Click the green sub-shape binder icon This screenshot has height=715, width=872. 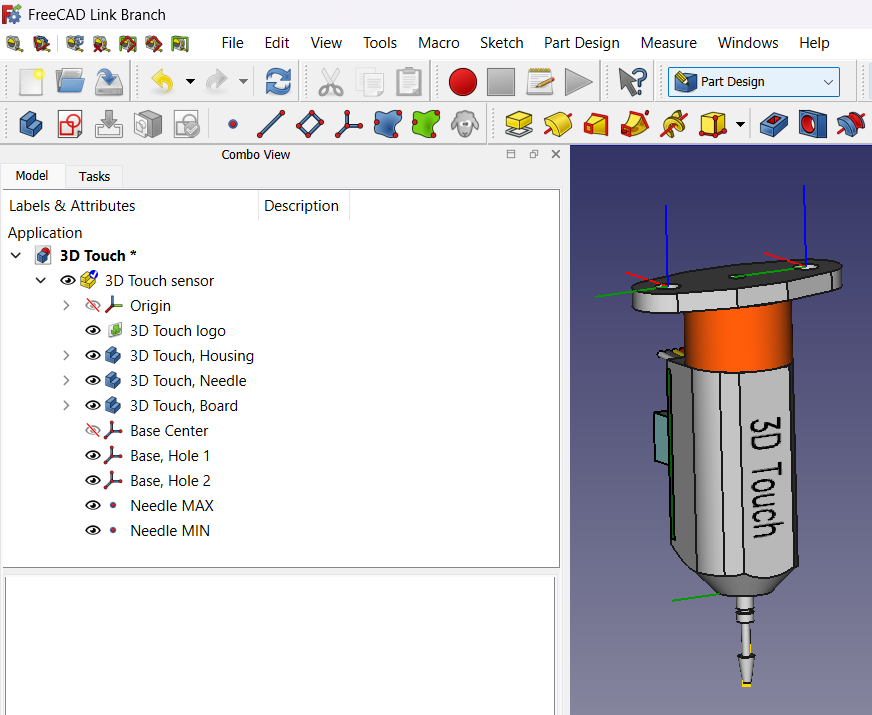(426, 123)
